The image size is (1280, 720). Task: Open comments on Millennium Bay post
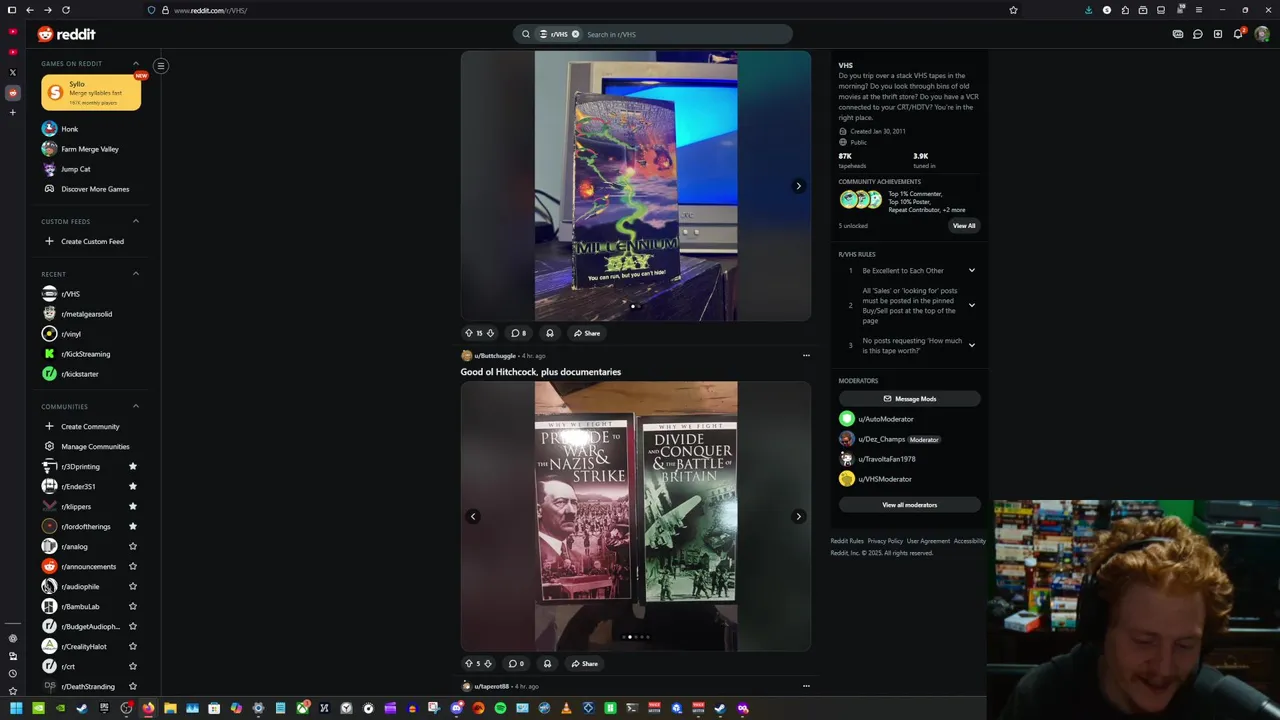[x=518, y=333]
